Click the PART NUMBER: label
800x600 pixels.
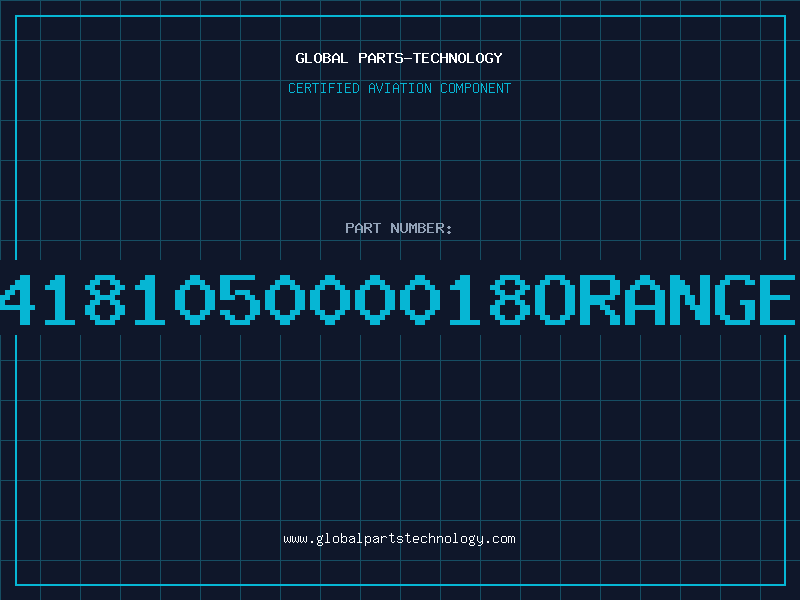click(399, 228)
